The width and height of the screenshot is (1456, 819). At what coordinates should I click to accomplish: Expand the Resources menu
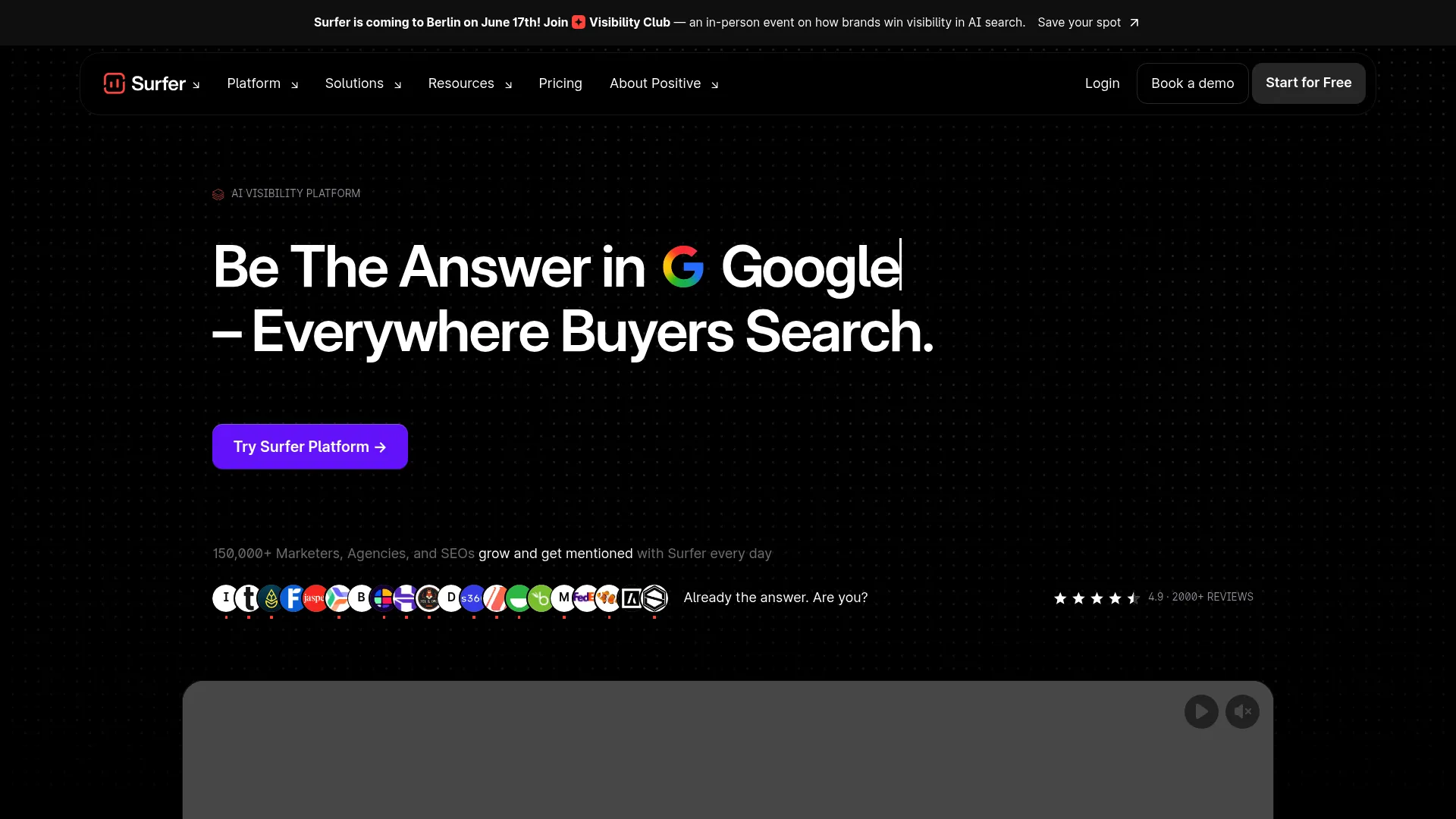470,83
